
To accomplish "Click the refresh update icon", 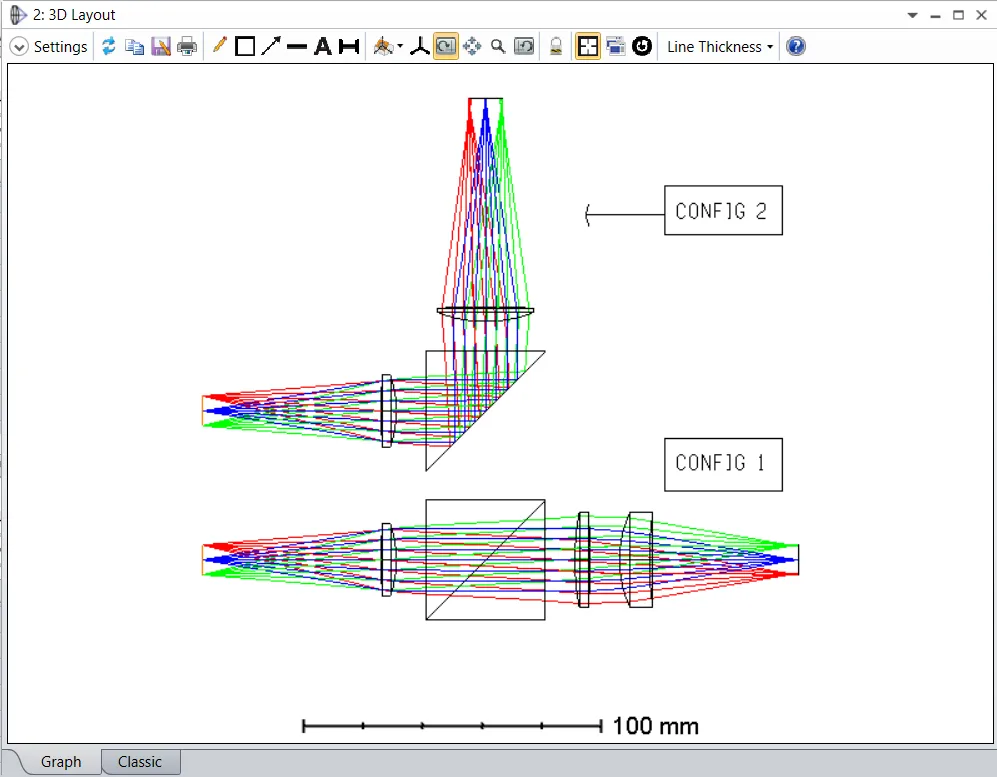I will click(109, 47).
